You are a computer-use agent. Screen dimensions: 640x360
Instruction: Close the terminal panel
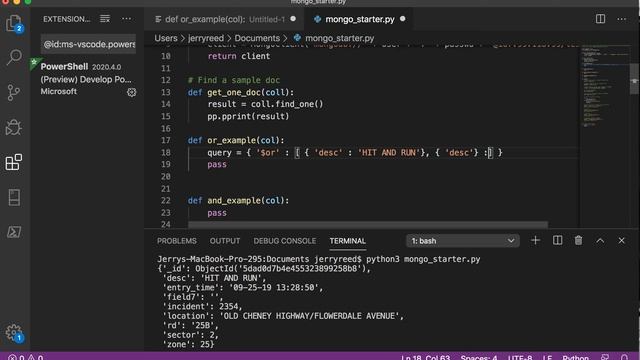pyautogui.click(x=621, y=240)
